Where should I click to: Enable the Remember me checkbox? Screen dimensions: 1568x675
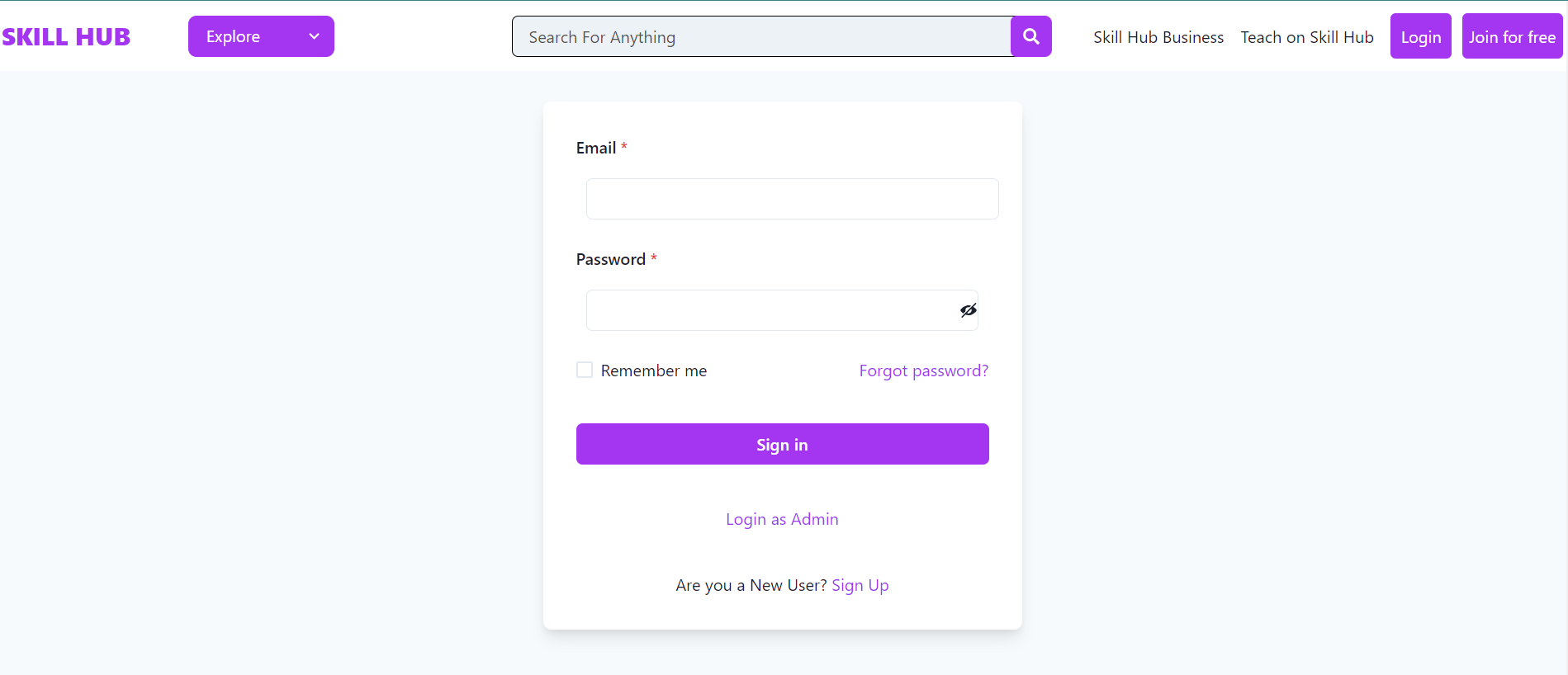coord(585,370)
